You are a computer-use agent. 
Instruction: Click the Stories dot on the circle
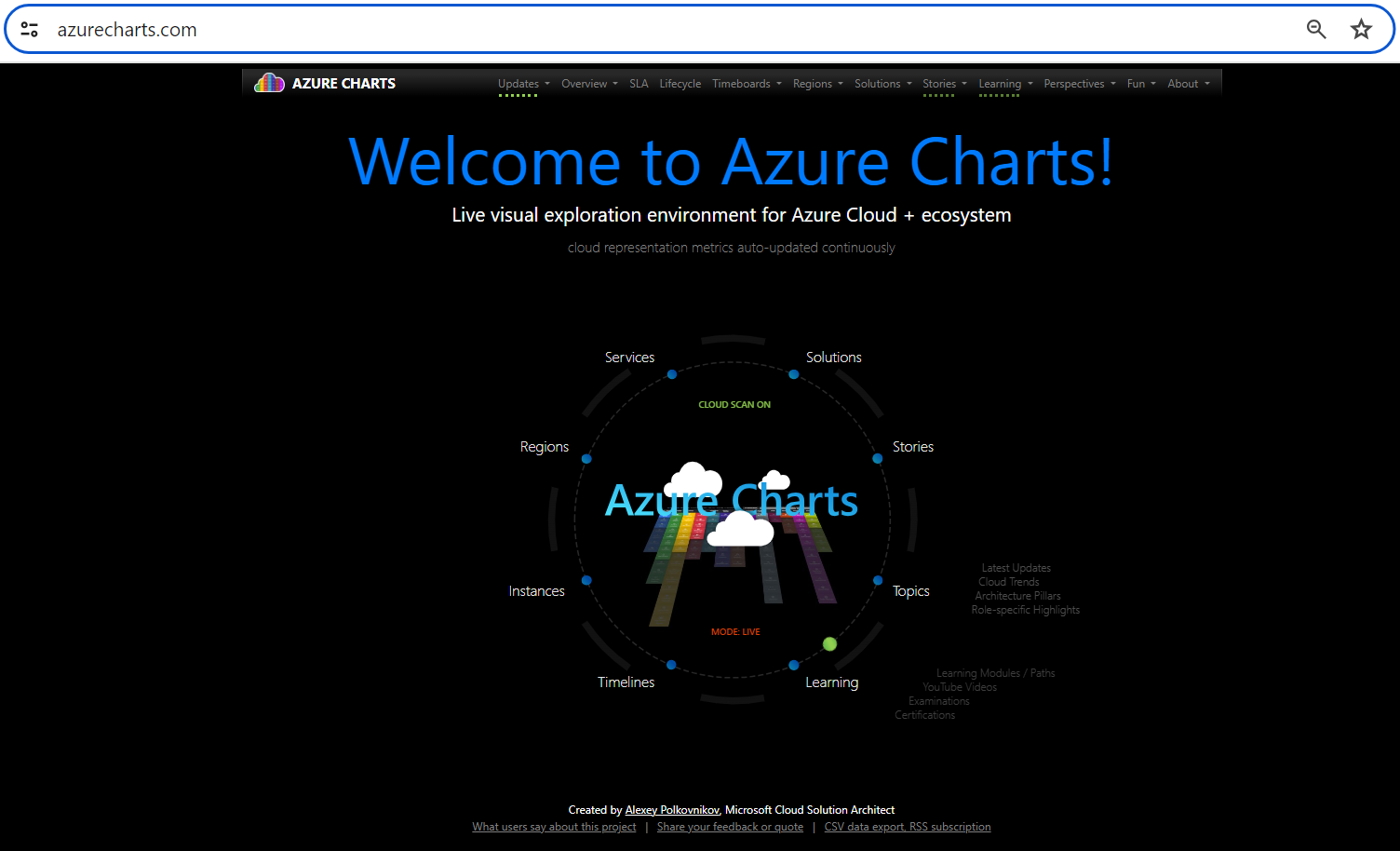(x=877, y=458)
